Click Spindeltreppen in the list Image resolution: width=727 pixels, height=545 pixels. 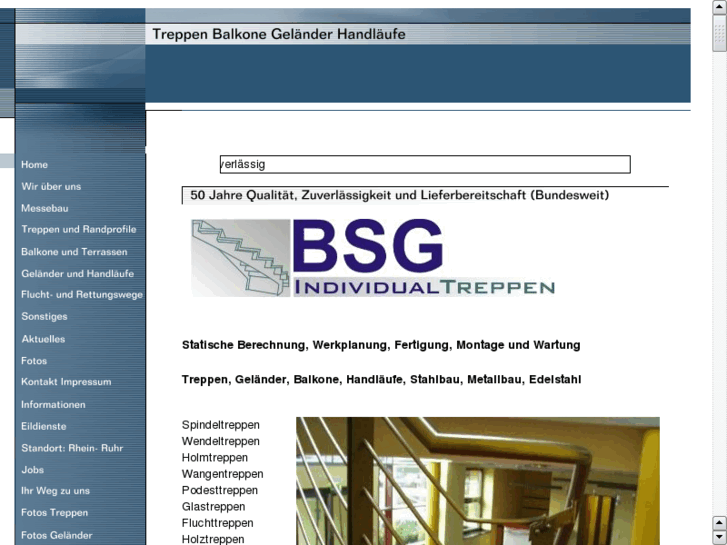click(x=221, y=425)
